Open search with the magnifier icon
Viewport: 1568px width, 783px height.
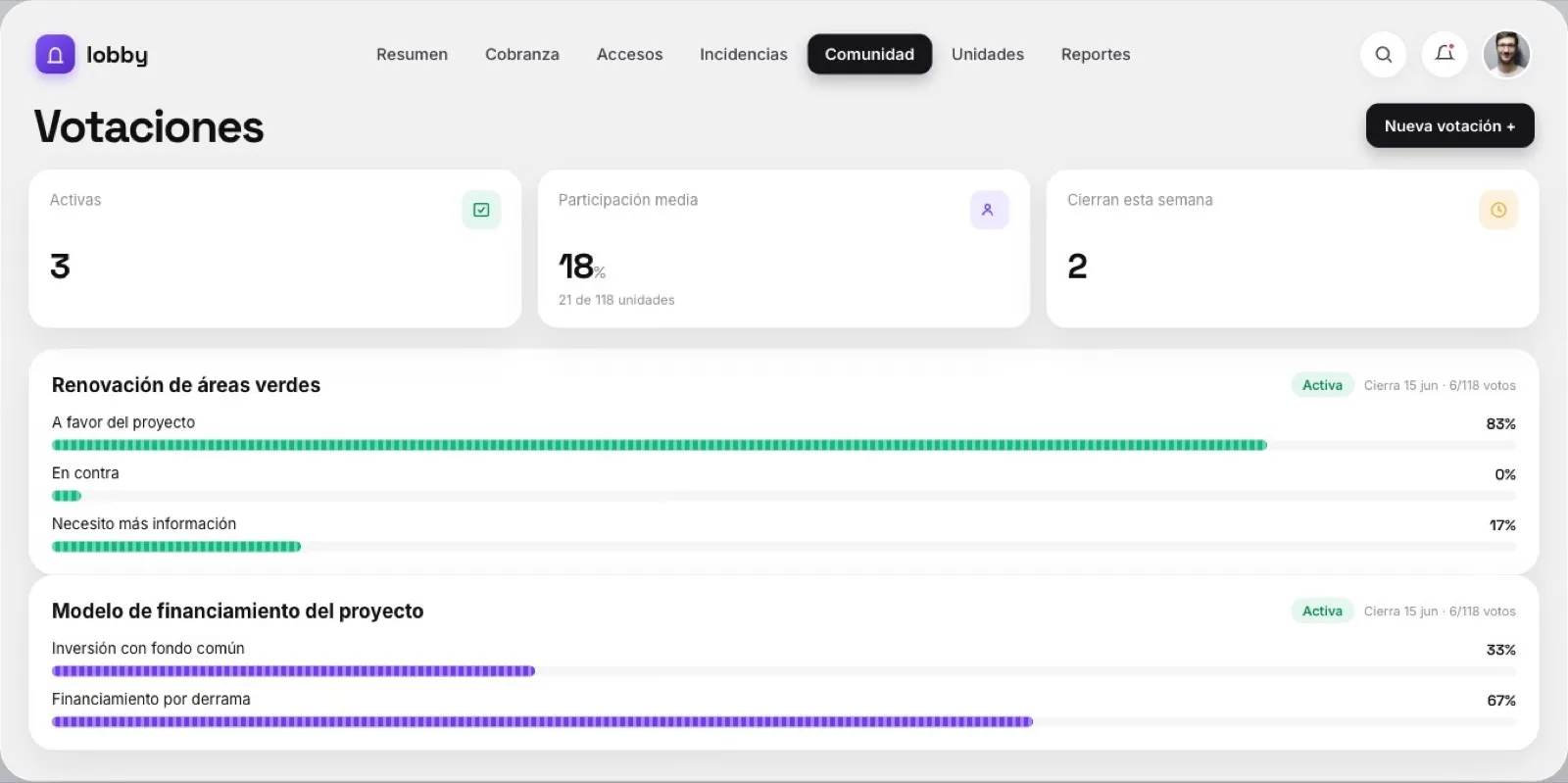click(x=1383, y=55)
